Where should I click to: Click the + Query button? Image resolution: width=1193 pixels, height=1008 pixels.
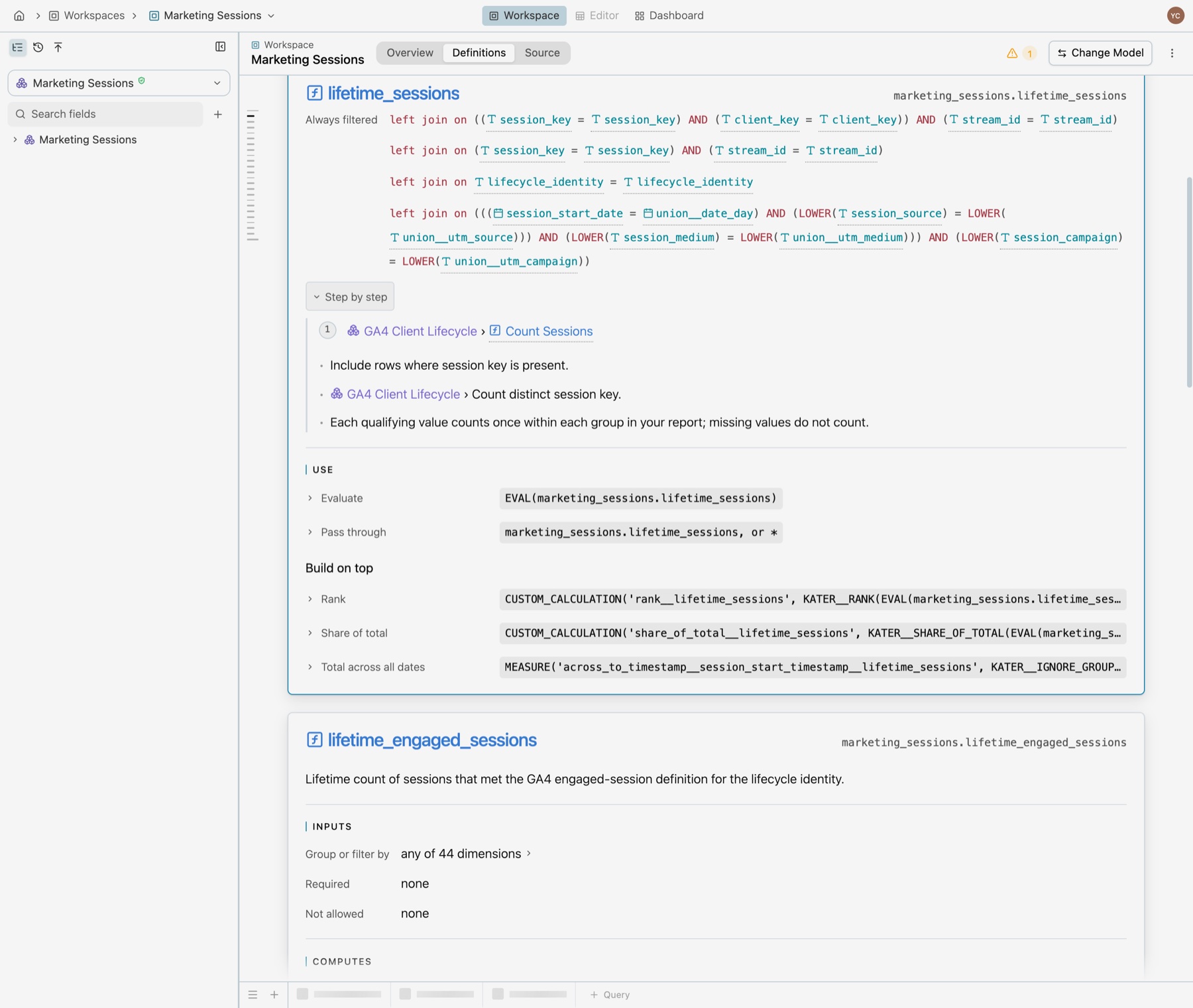click(610, 995)
